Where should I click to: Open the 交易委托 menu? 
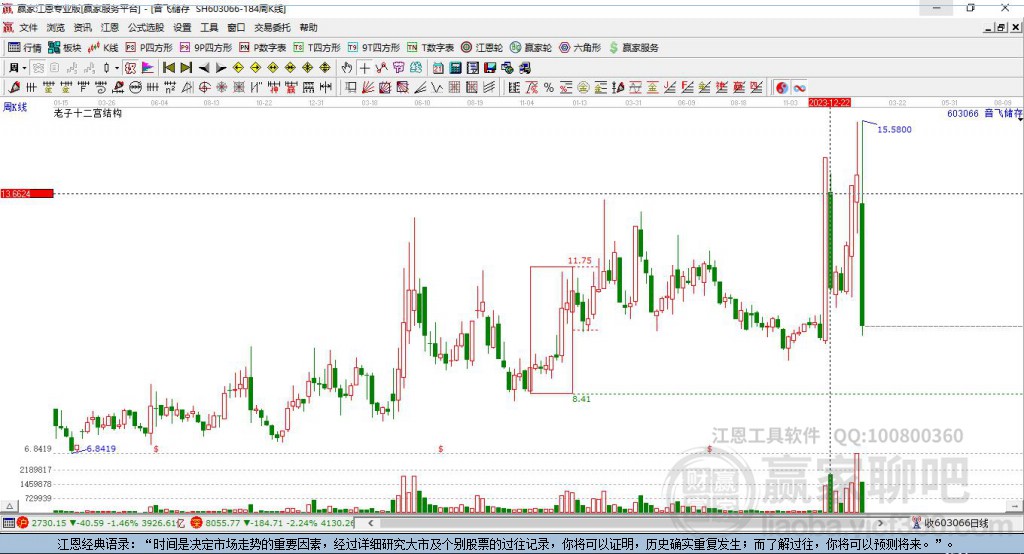(x=272, y=27)
